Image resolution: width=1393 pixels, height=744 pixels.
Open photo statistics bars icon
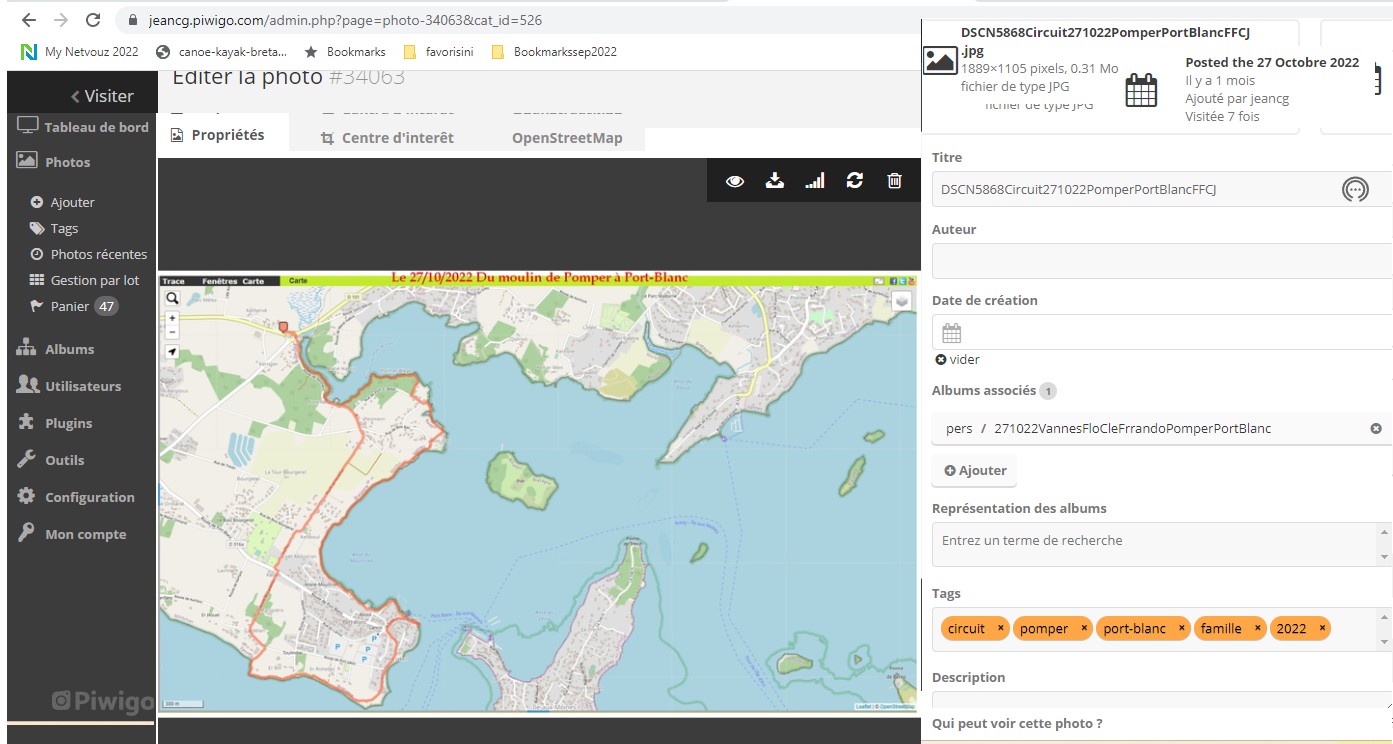(815, 181)
